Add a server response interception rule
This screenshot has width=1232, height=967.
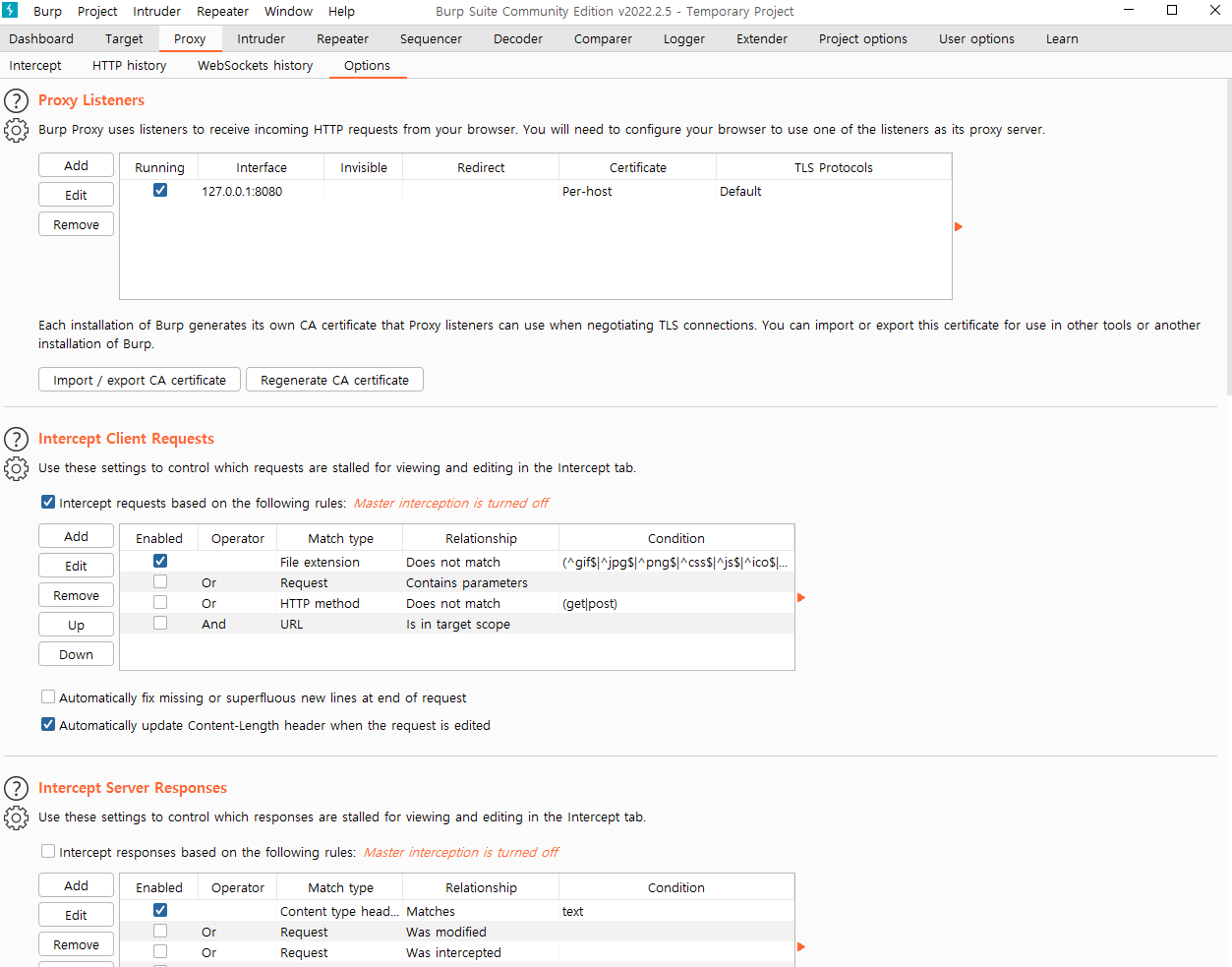[77, 885]
